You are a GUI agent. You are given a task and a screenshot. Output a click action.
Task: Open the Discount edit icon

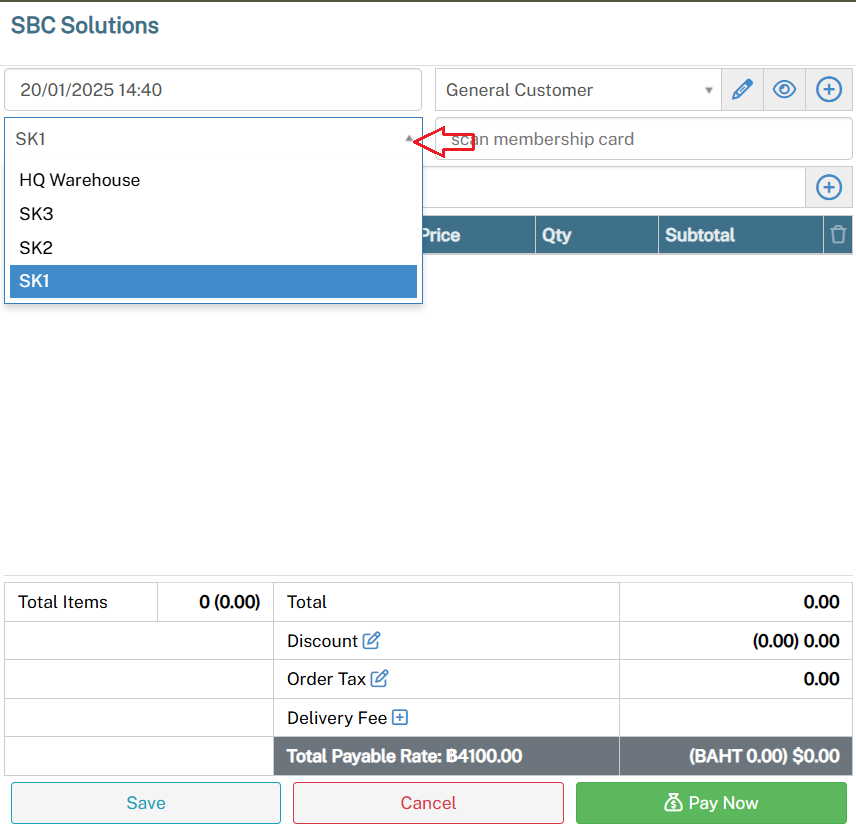point(372,641)
